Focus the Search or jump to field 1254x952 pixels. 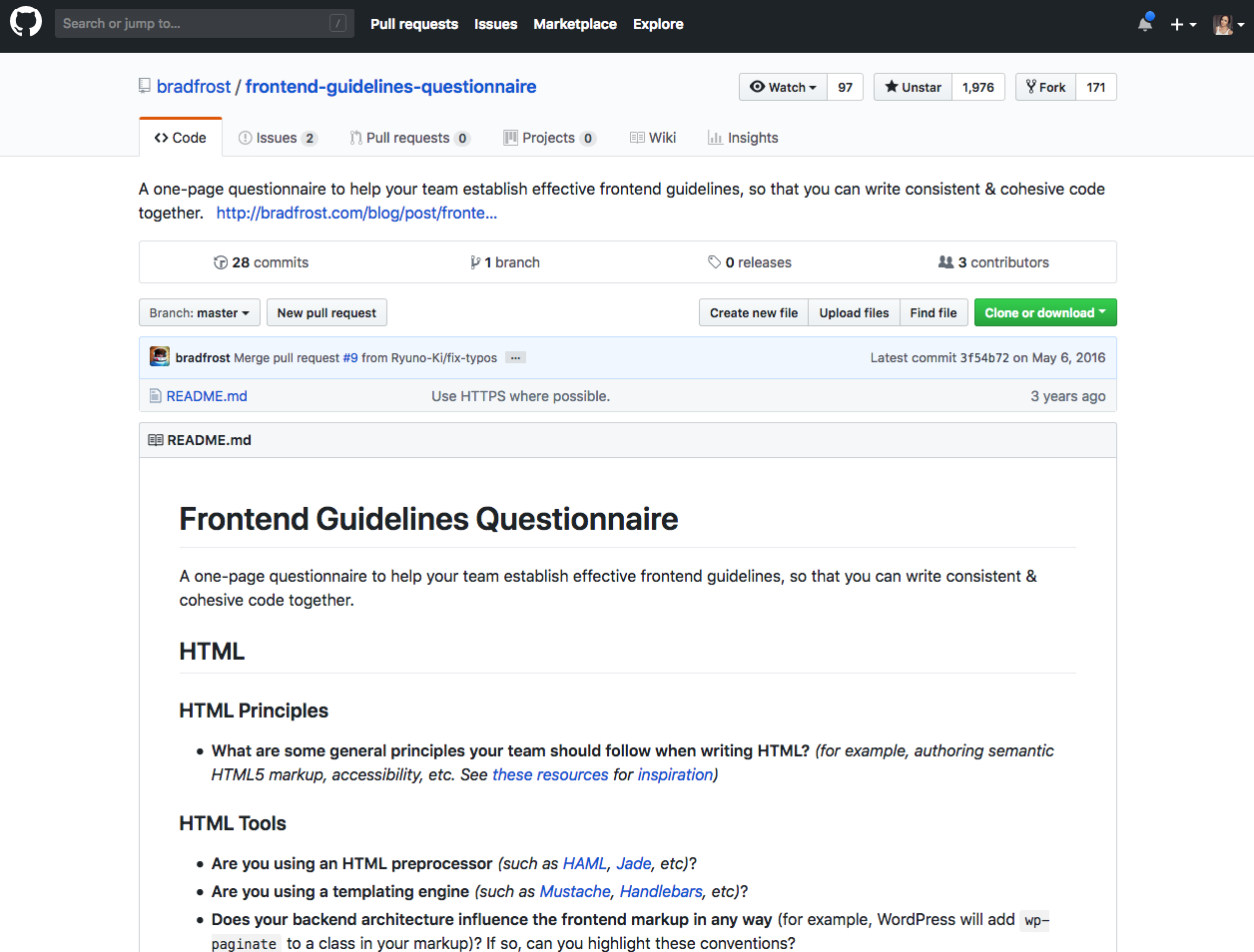204,23
